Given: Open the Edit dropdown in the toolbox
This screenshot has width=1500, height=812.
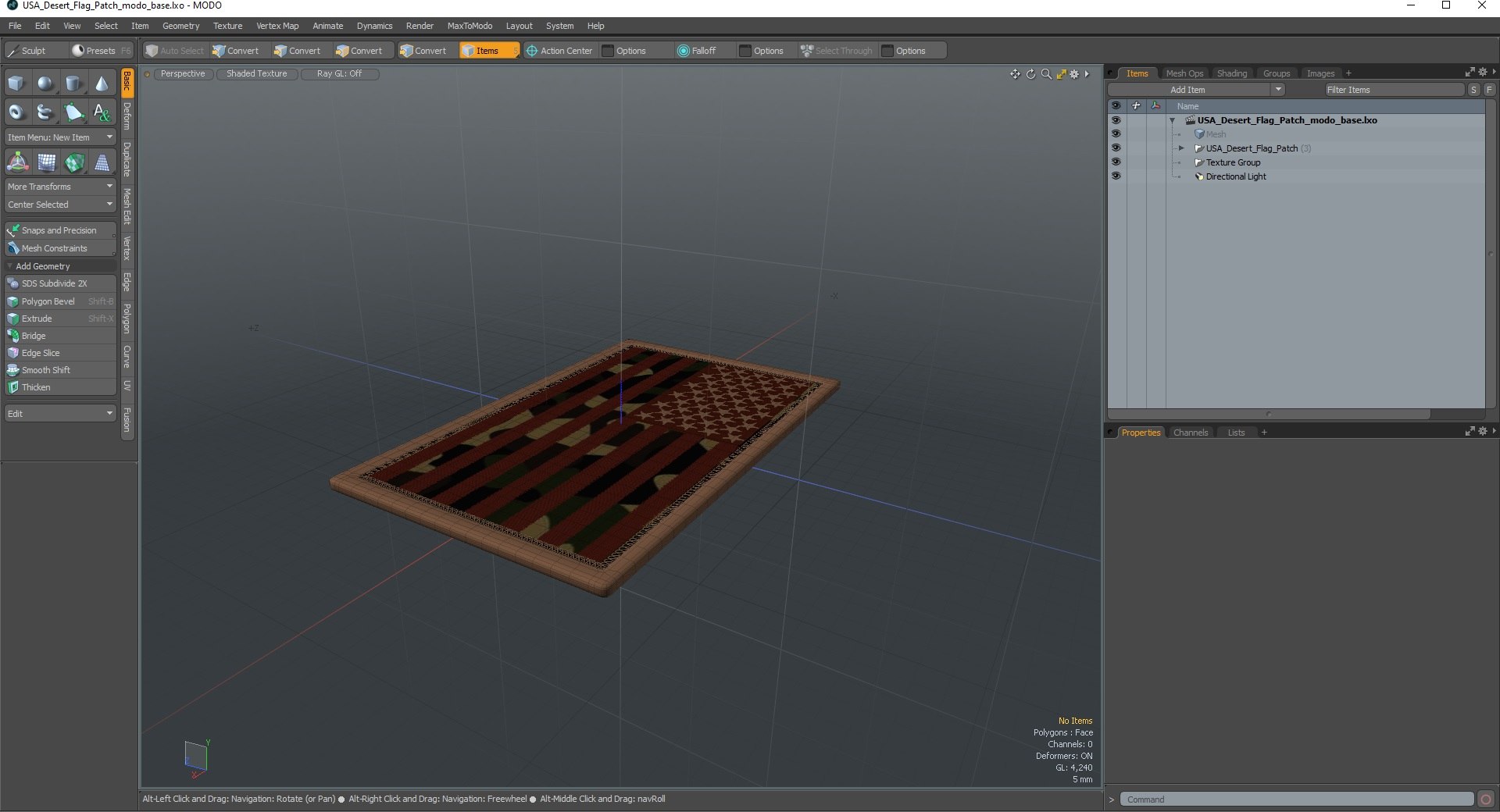Looking at the screenshot, I should point(60,414).
